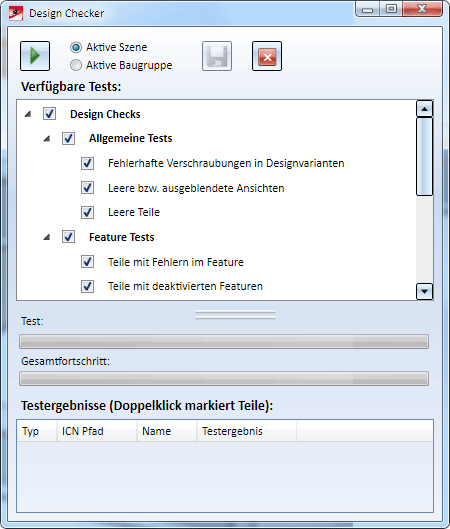Click the Name column header
Image resolution: width=450 pixels, height=529 pixels.
pos(167,431)
